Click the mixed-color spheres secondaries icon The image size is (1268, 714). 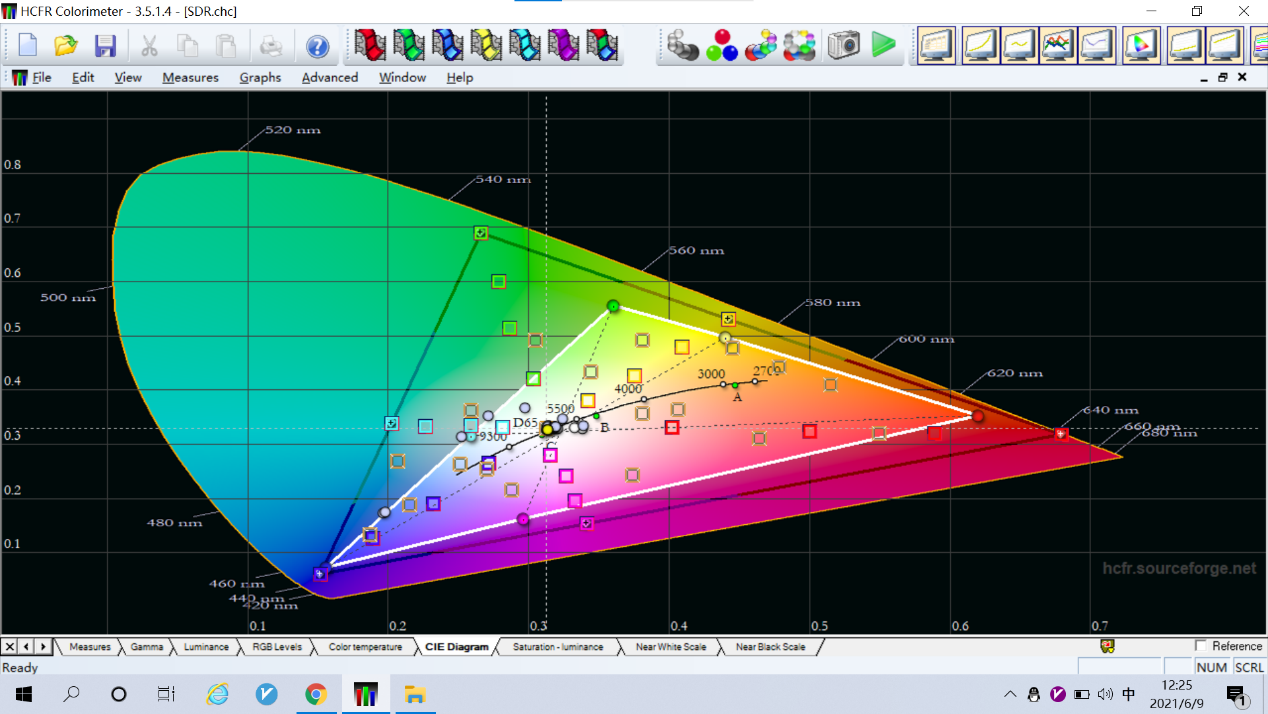pyautogui.click(x=761, y=45)
